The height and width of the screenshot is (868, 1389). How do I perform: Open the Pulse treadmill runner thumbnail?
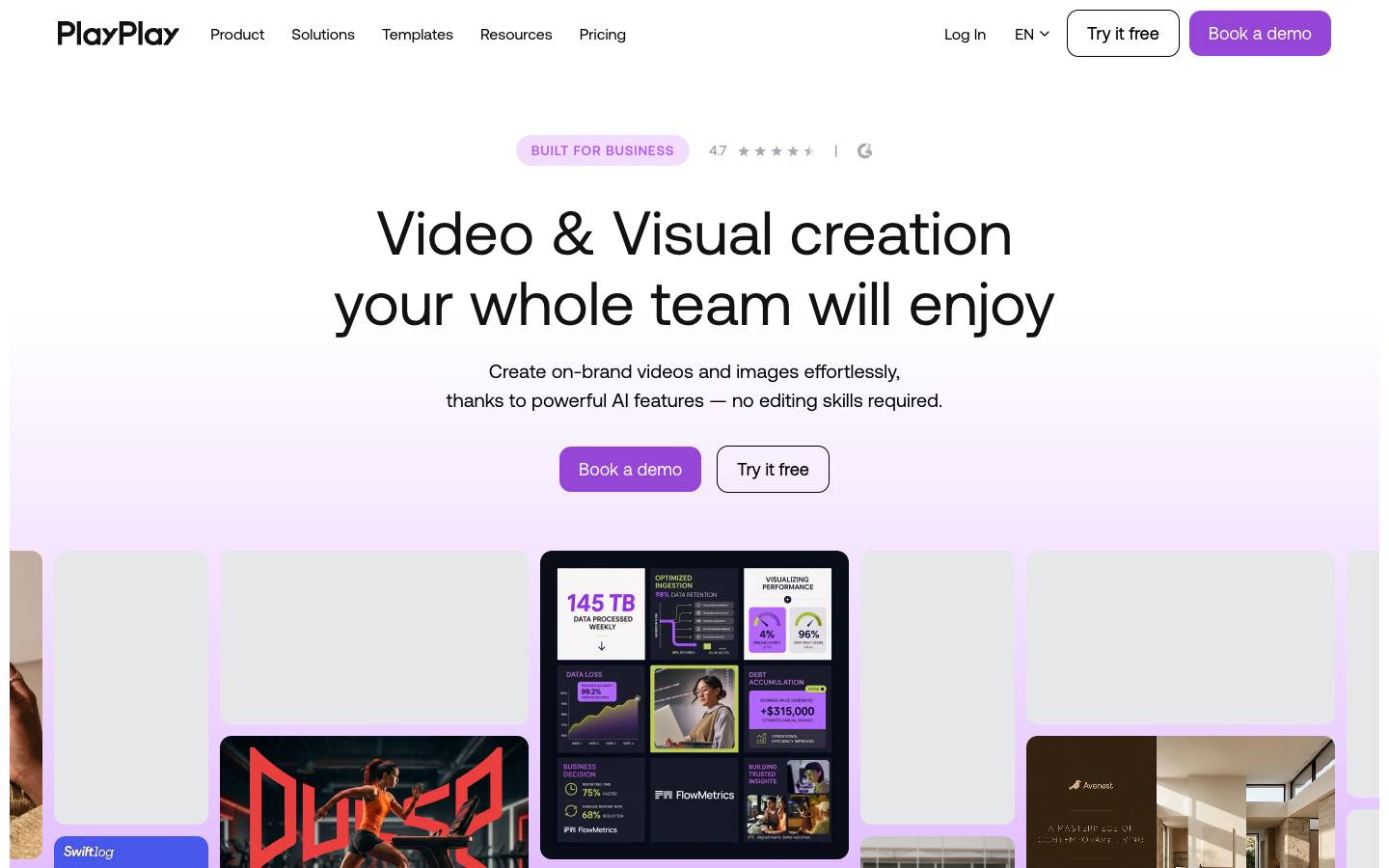374,802
